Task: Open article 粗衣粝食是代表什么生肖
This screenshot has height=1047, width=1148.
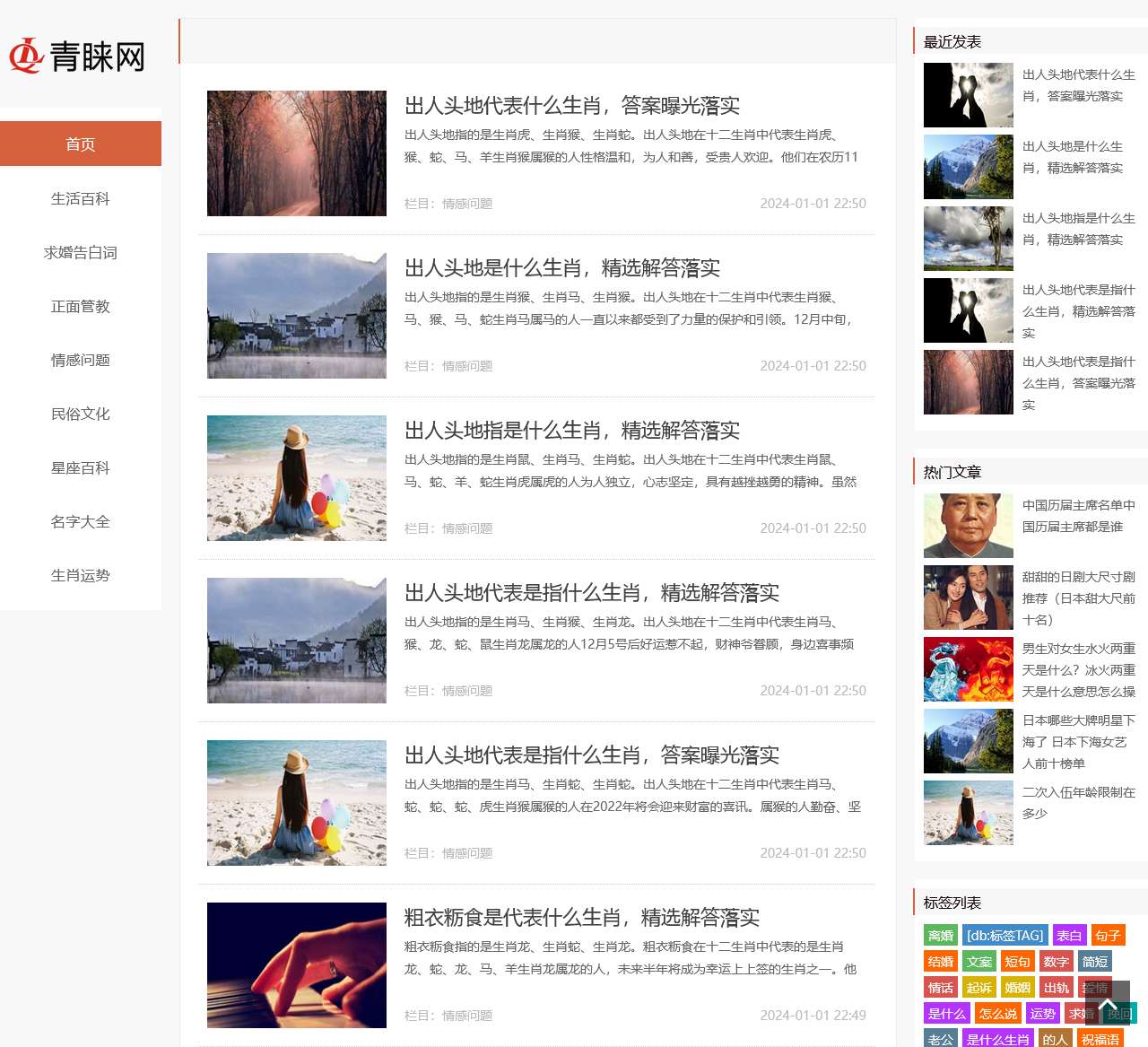Action: click(581, 918)
